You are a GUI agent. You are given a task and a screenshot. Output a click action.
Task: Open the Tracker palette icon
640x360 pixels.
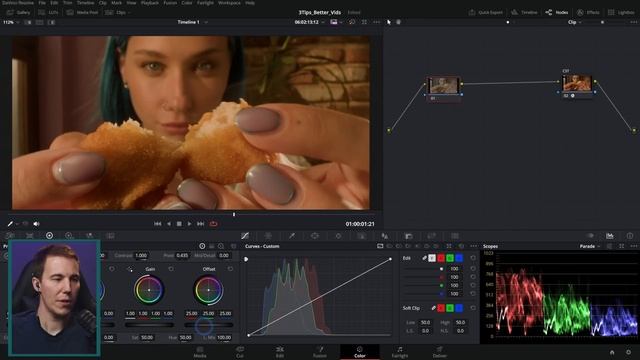338,236
